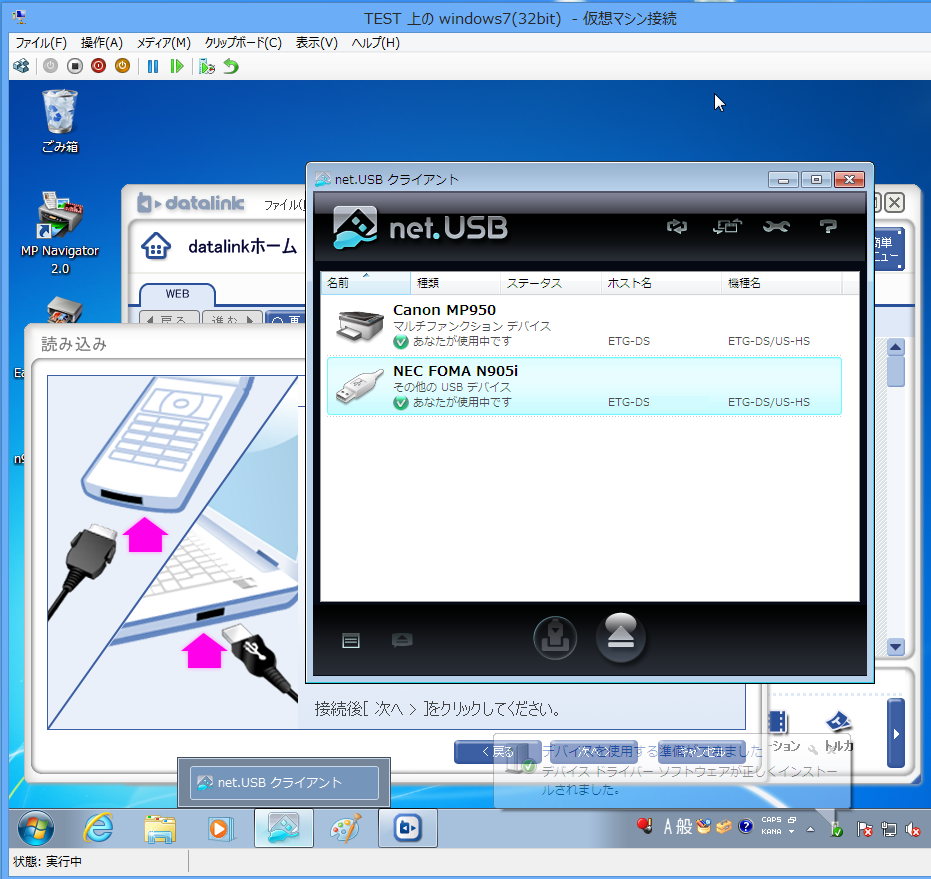The width and height of the screenshot is (931, 879).
Task: Select the ごみ箱 recycle bin desktop icon
Action: pyautogui.click(x=60, y=122)
